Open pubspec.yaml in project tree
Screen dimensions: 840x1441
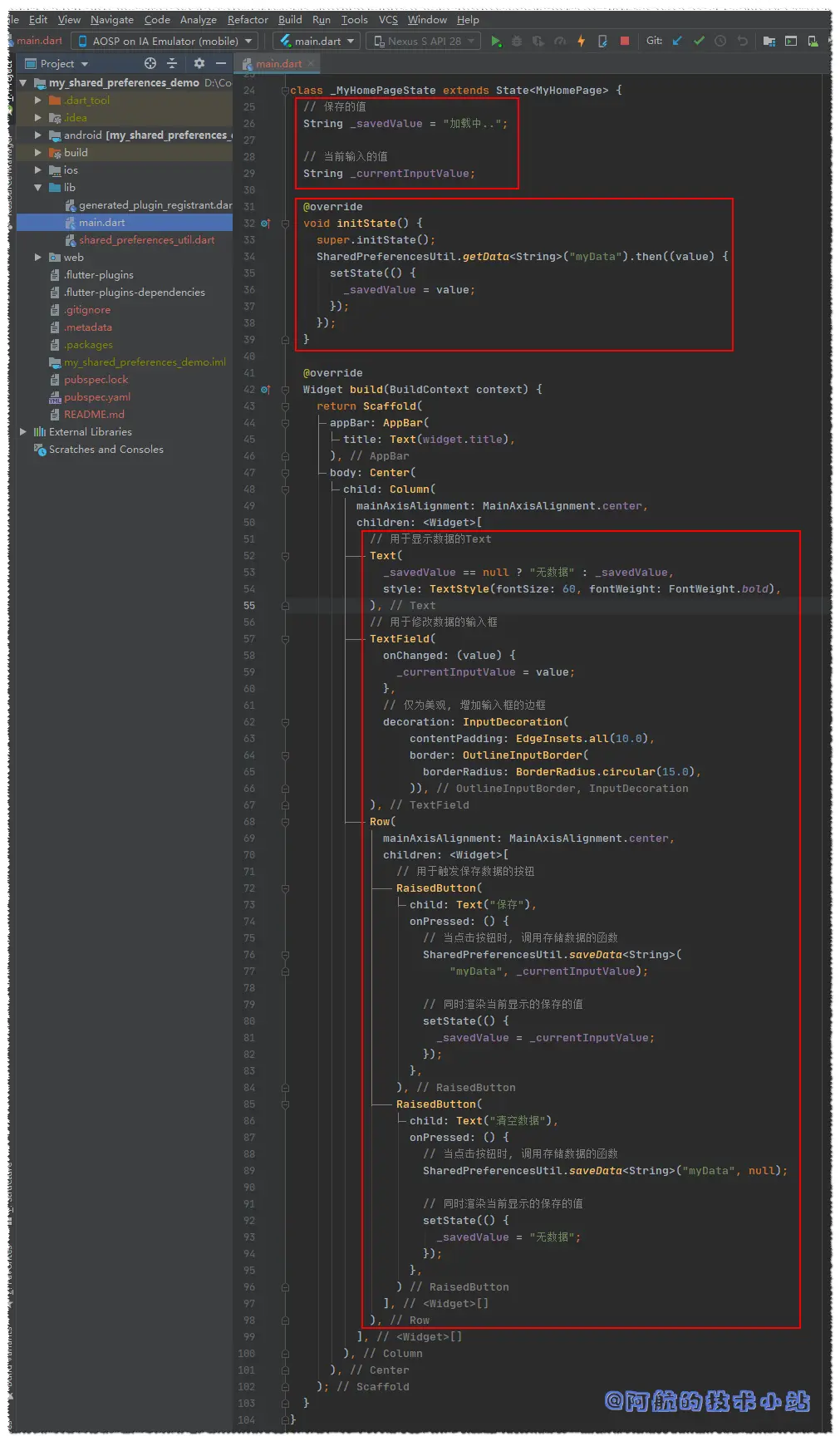pyautogui.click(x=97, y=397)
